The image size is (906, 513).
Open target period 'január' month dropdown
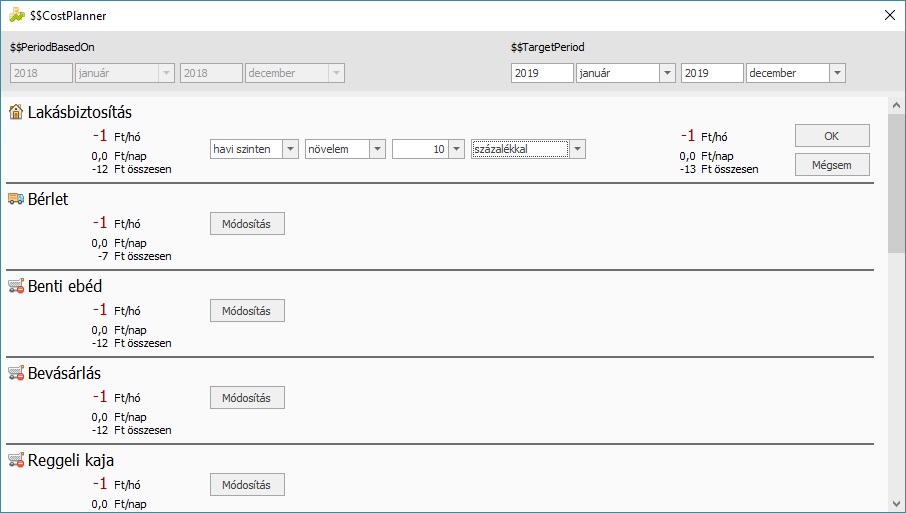click(667, 73)
